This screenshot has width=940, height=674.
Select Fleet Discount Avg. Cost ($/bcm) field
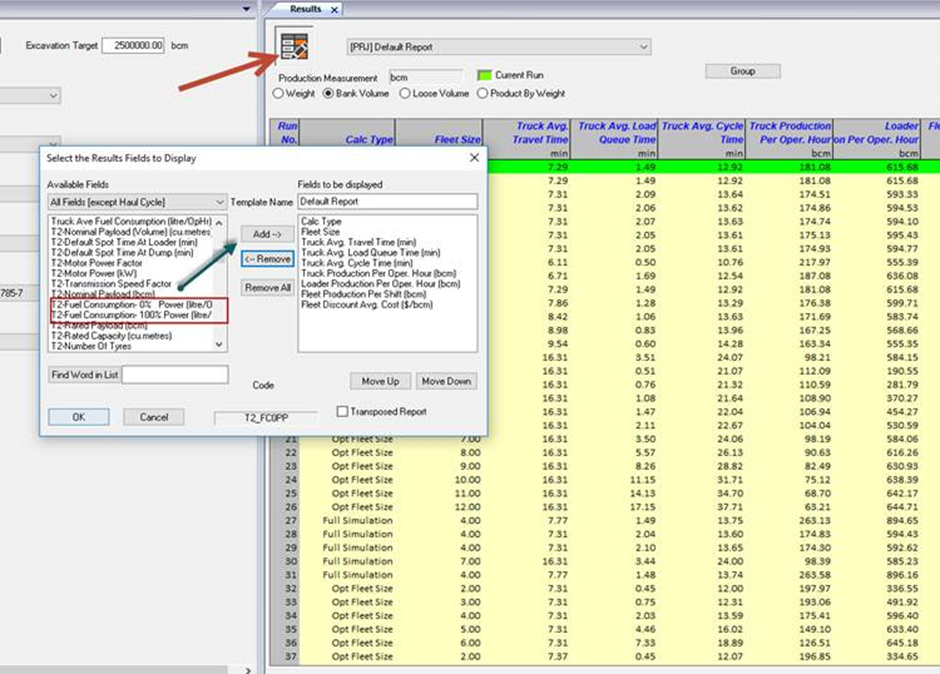(367, 305)
